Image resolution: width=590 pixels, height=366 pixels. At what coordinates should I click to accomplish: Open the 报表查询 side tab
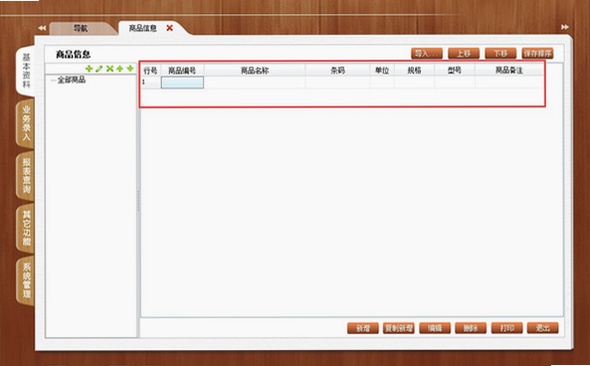coord(26,175)
